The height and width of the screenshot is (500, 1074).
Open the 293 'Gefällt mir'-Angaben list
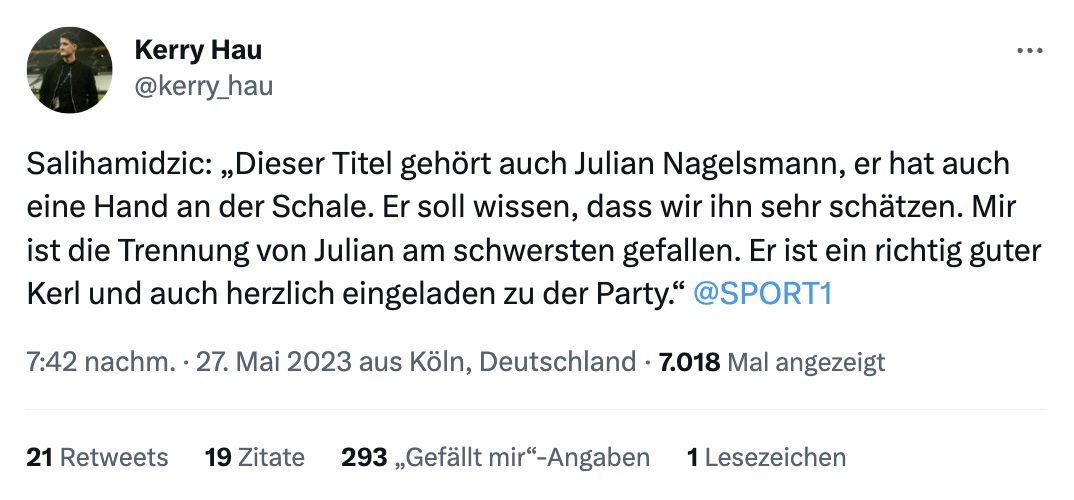495,458
